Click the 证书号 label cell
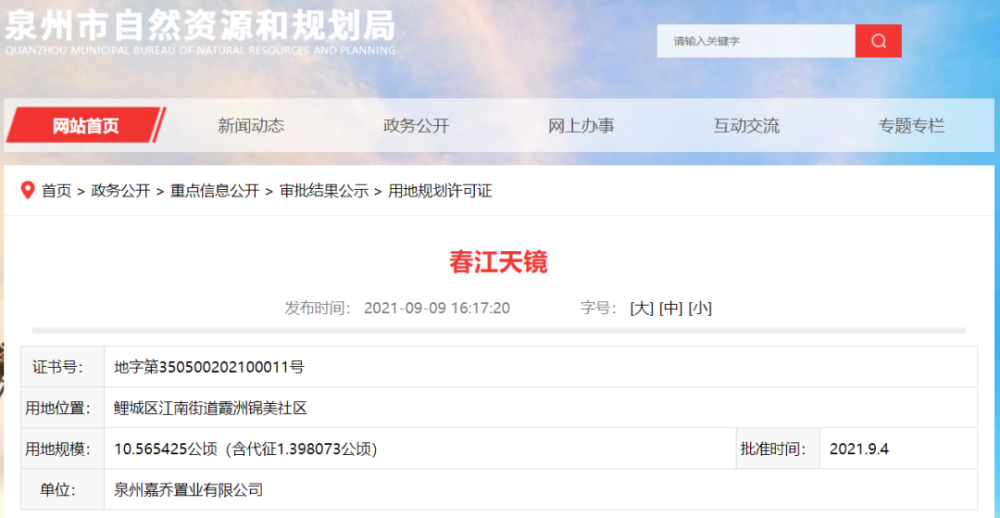The image size is (1000, 518). click(62, 367)
